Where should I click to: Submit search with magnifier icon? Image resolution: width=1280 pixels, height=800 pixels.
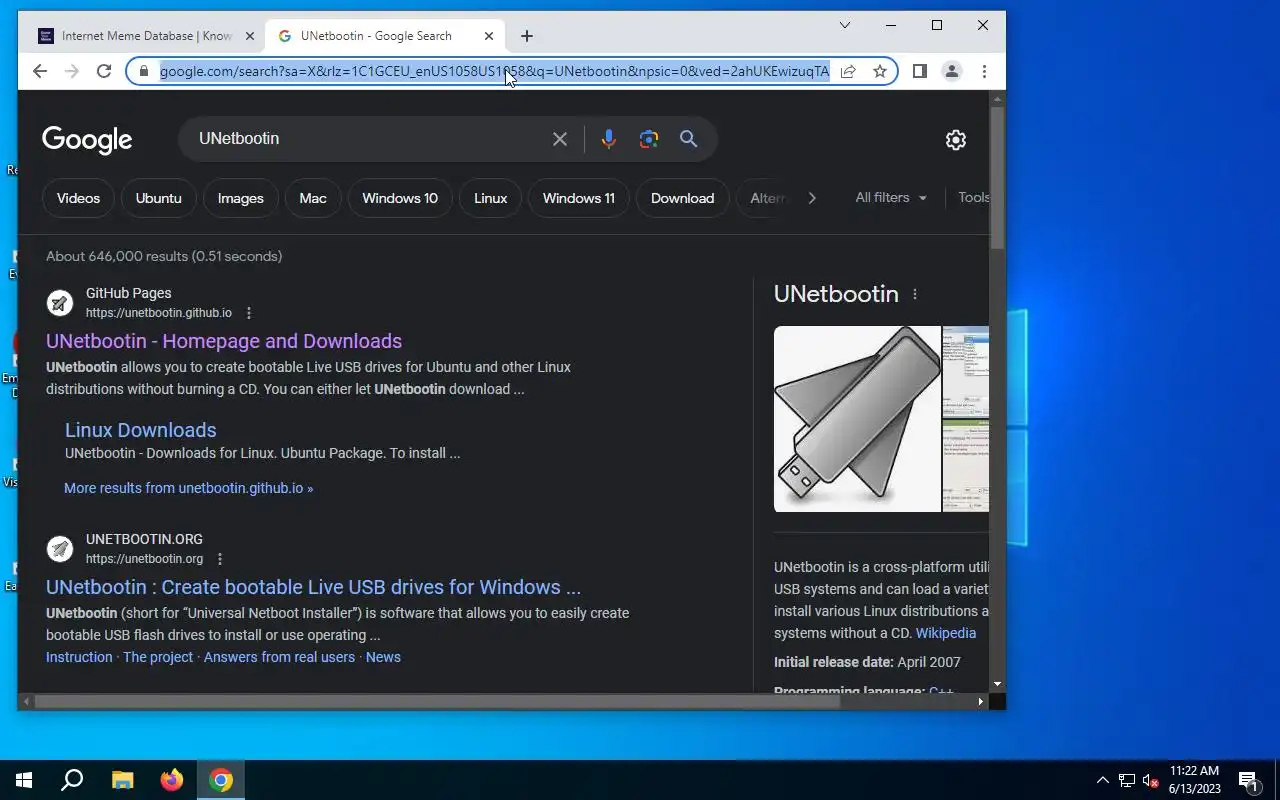click(689, 139)
